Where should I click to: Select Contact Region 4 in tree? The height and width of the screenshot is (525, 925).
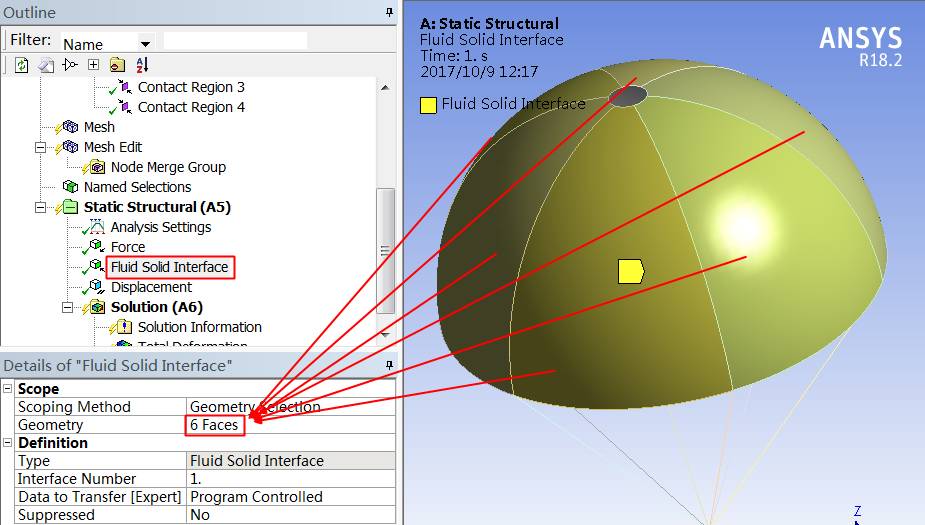click(x=191, y=107)
